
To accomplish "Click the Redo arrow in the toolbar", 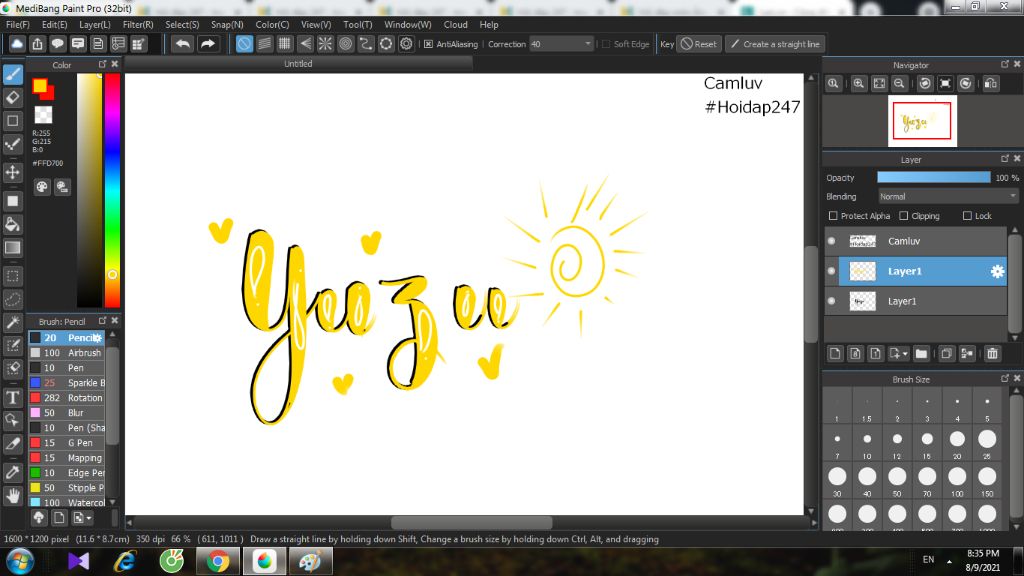I will 208,44.
